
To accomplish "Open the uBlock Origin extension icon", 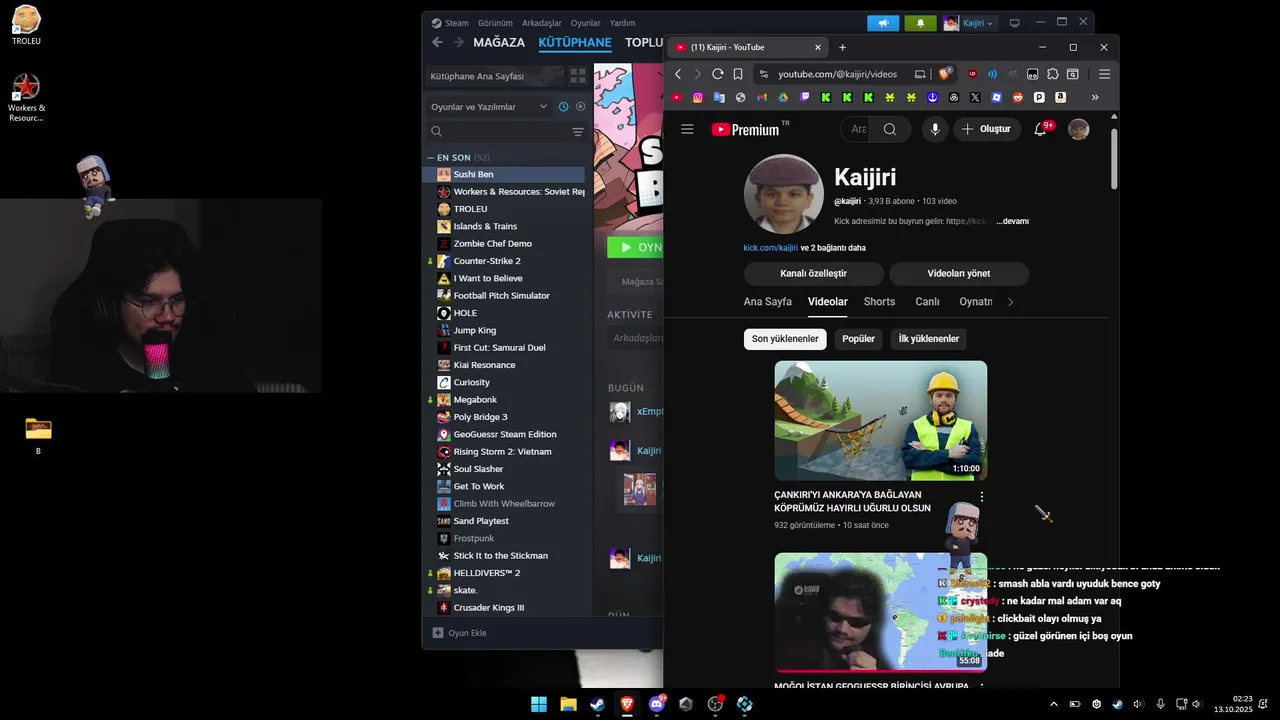I will pos(973,74).
